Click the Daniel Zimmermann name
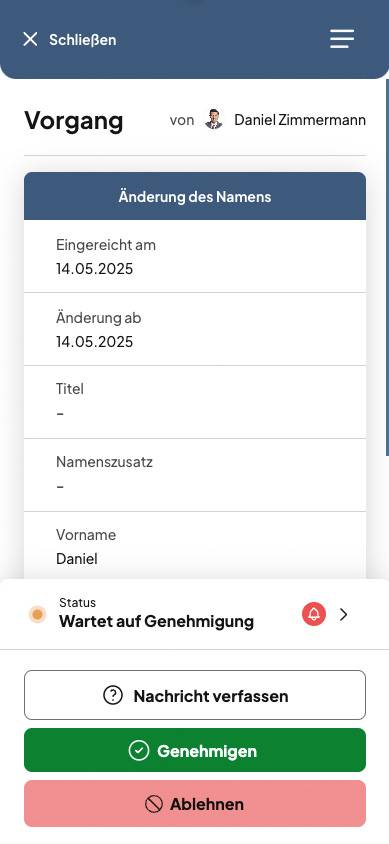 click(x=300, y=120)
